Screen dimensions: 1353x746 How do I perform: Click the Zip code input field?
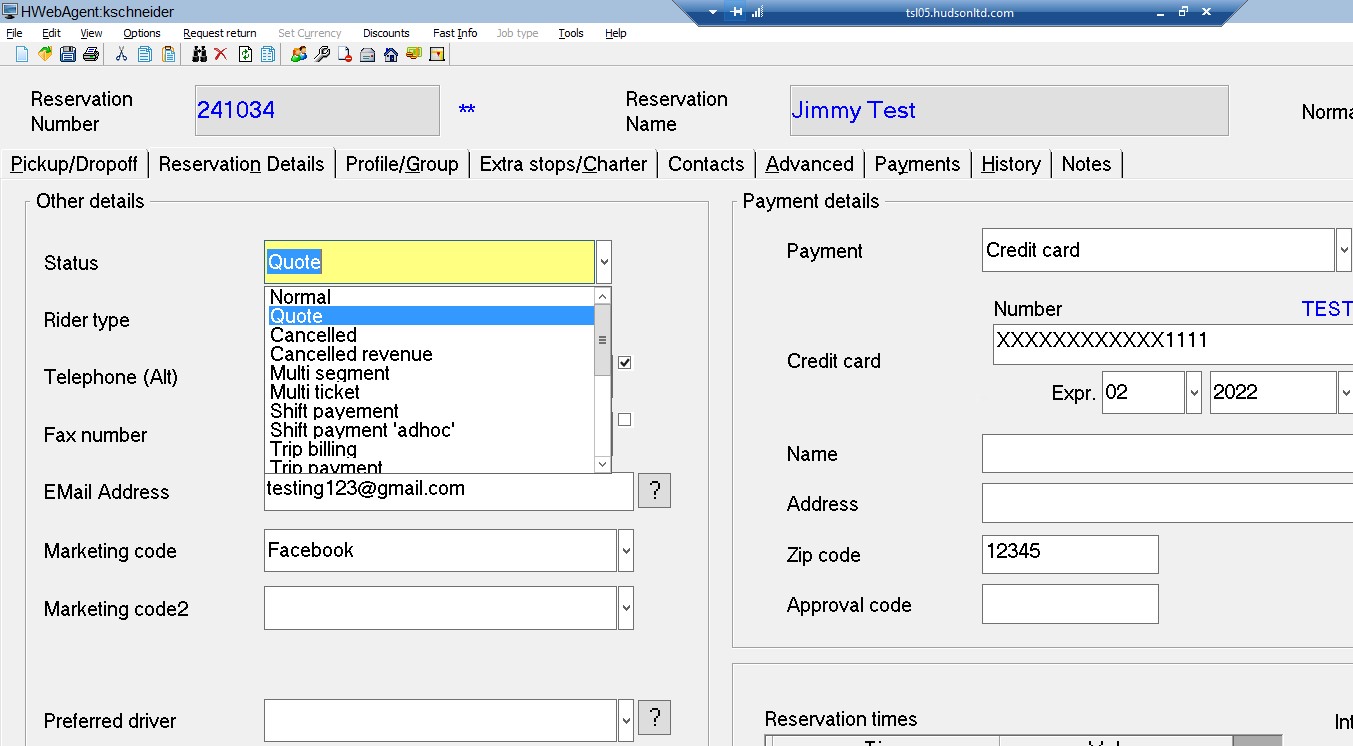pos(1070,554)
